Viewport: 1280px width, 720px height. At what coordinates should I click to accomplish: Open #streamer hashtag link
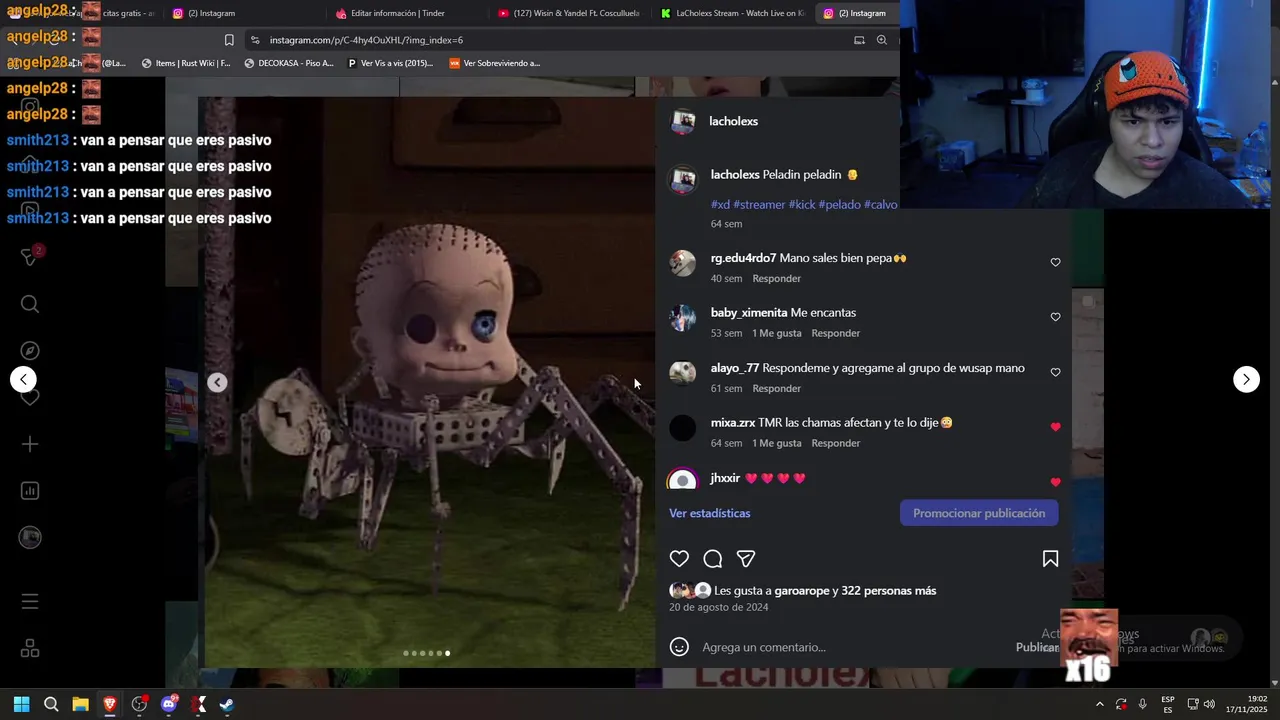(x=759, y=204)
